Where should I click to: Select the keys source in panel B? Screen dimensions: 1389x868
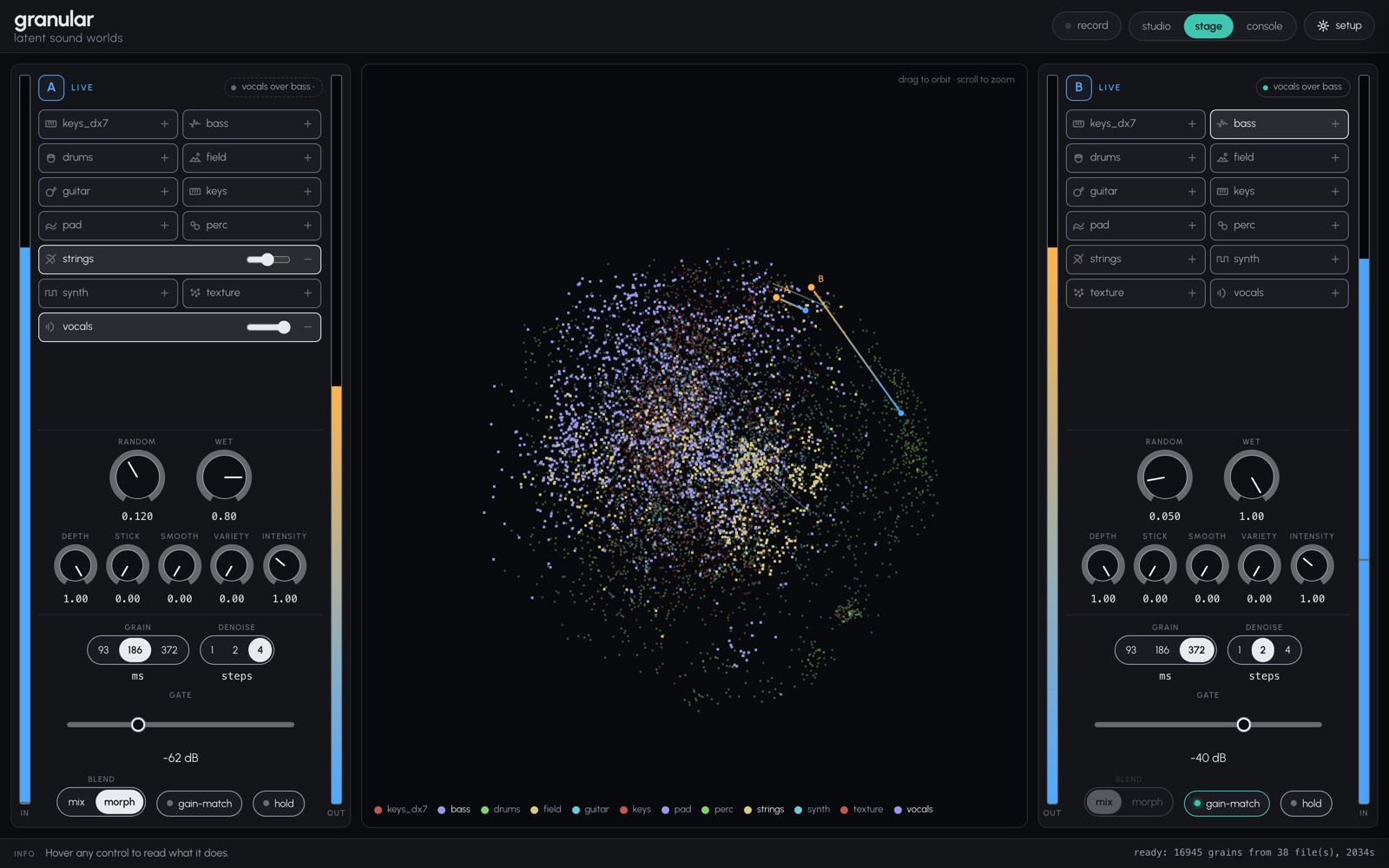click(1279, 192)
